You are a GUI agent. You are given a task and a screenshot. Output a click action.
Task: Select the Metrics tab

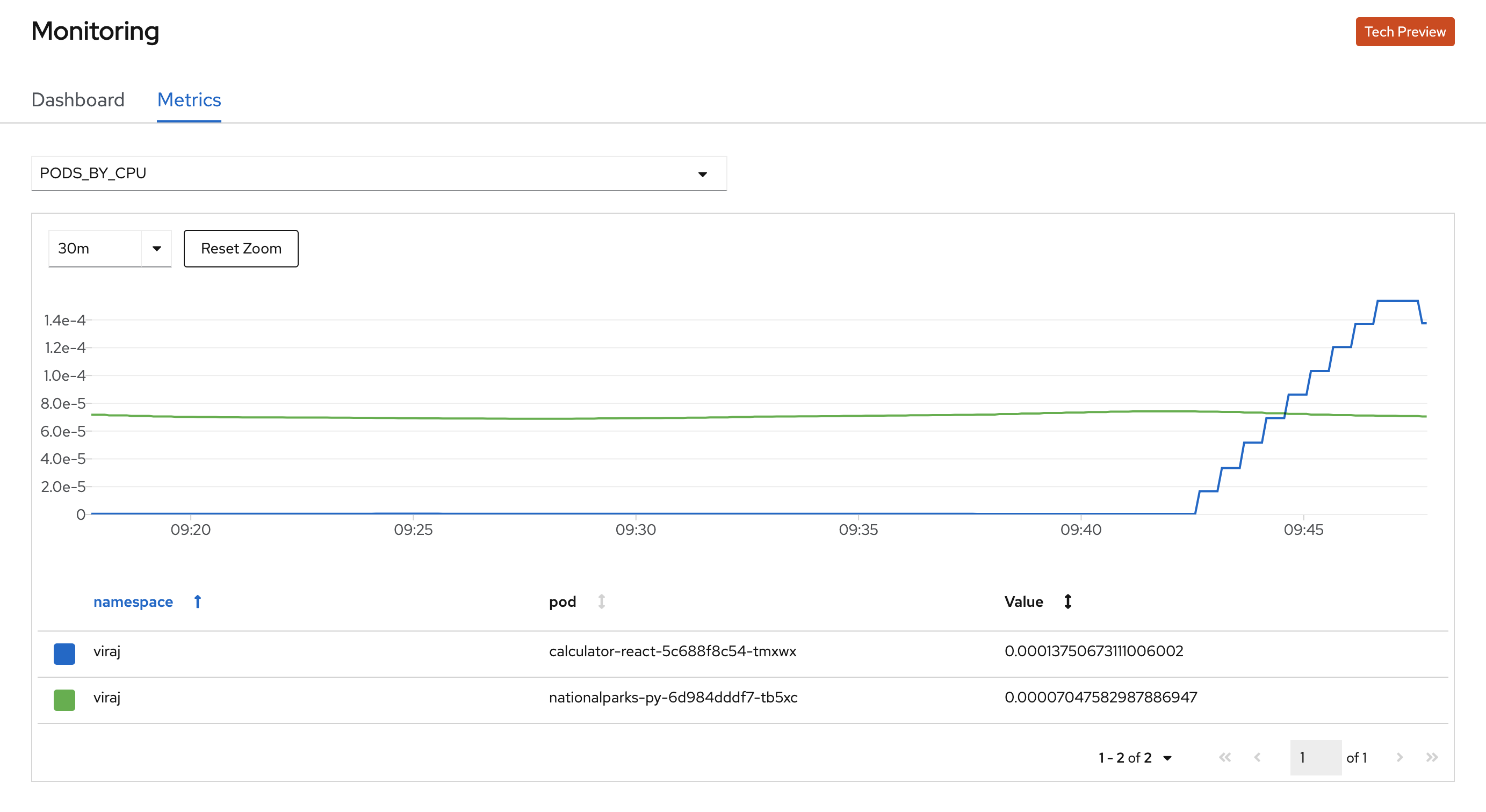click(x=189, y=100)
